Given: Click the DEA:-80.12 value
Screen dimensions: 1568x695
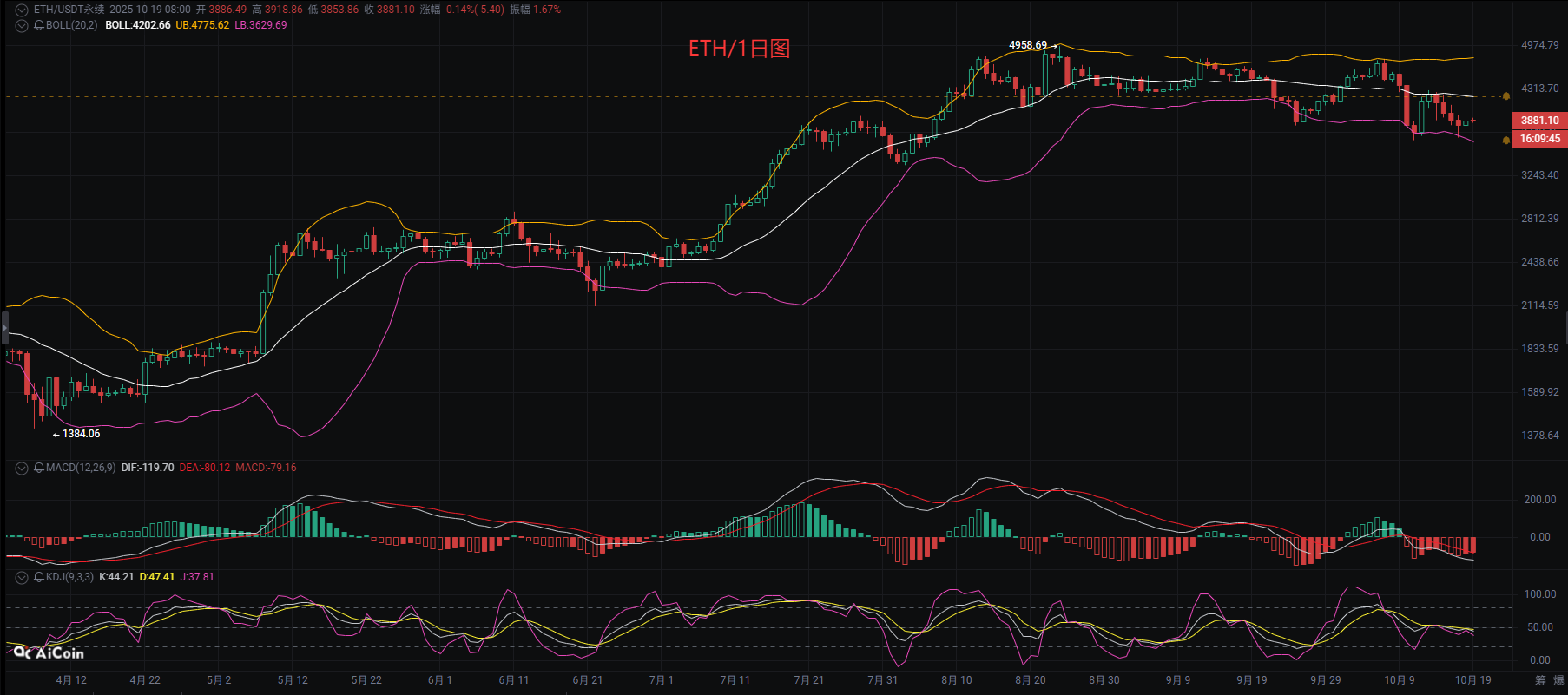Looking at the screenshot, I should [x=205, y=468].
